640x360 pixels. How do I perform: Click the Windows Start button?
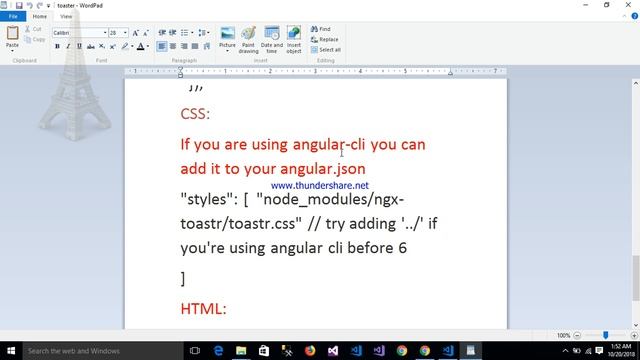[x=11, y=351]
